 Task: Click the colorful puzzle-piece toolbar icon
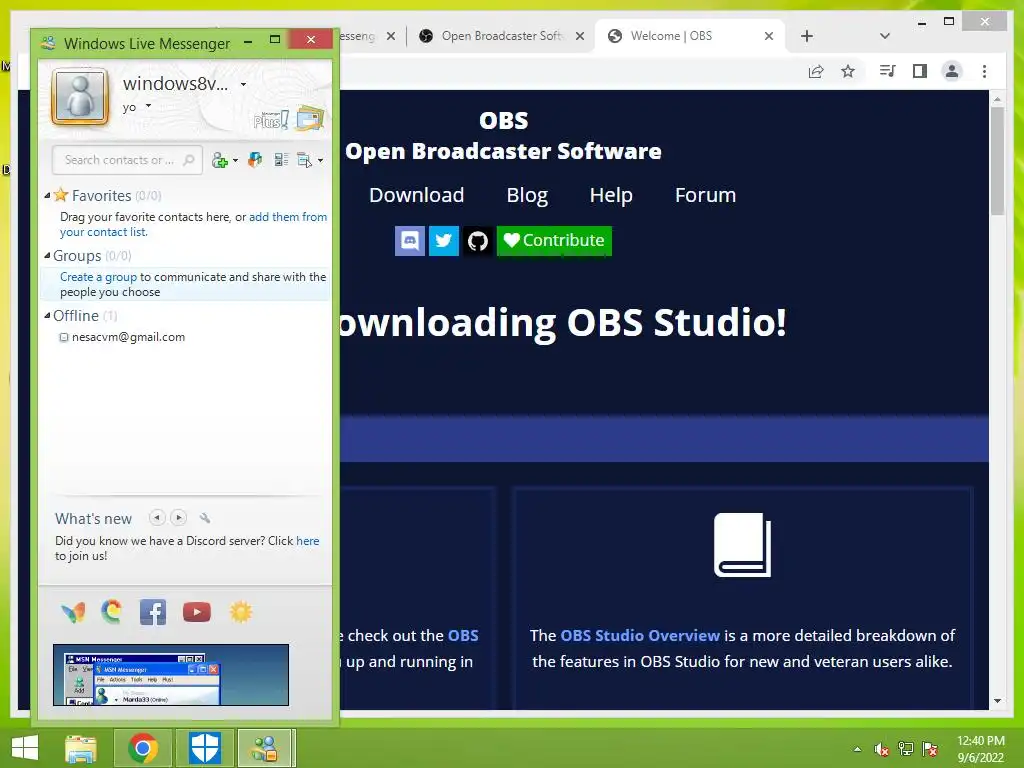pos(255,160)
